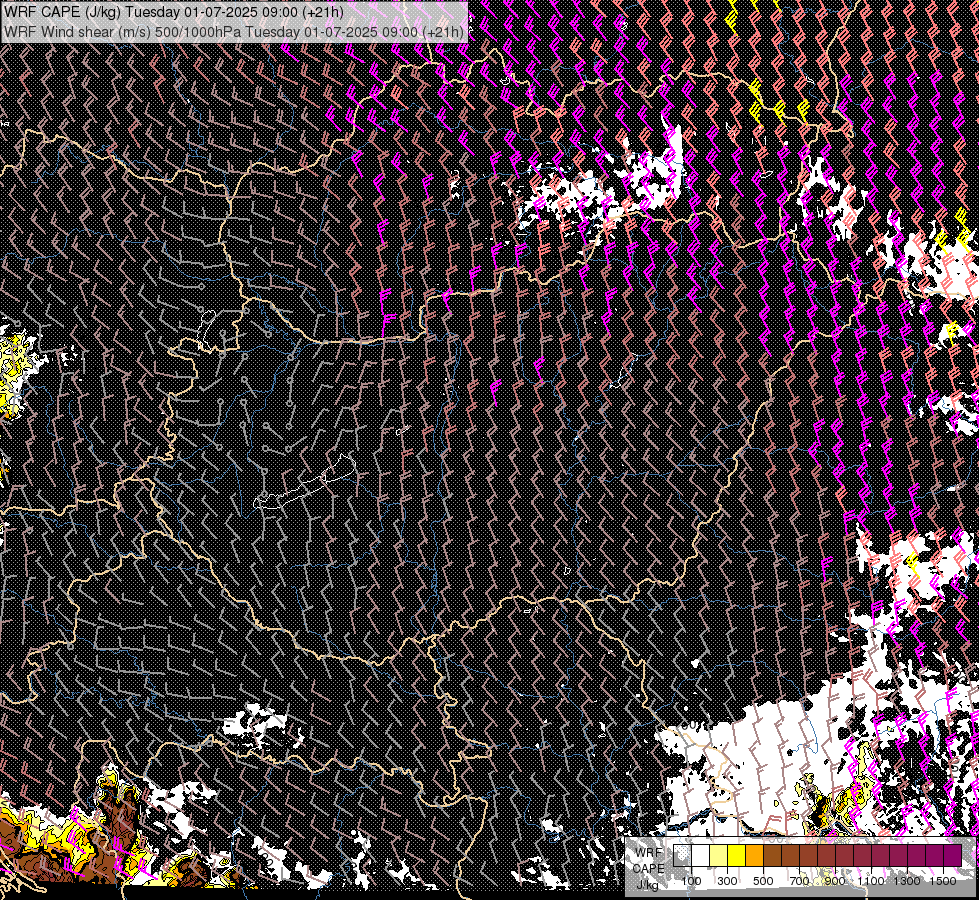The image size is (979, 900).
Task: Click the legend value 1300
Action: click(907, 881)
